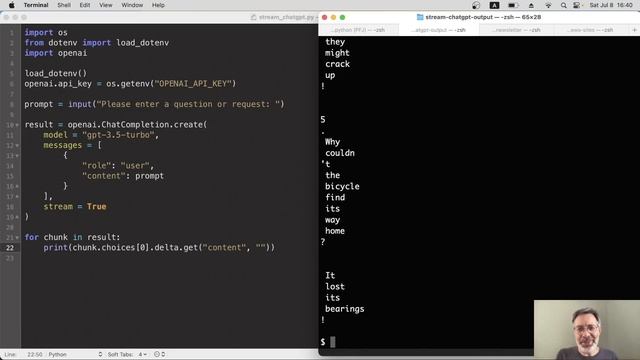
Task: Click the word "crack" in terminal output
Action: tap(337, 64)
